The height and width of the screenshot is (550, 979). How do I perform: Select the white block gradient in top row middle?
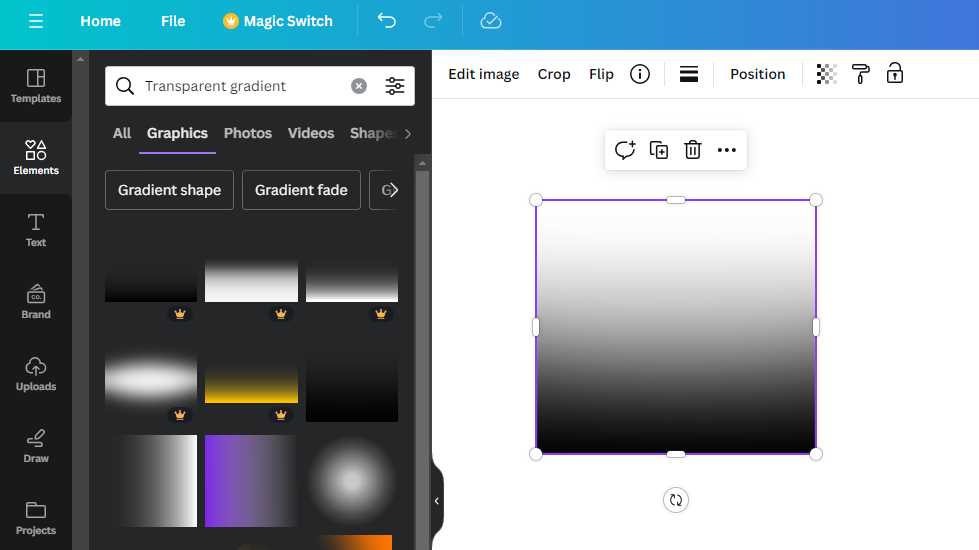251,281
